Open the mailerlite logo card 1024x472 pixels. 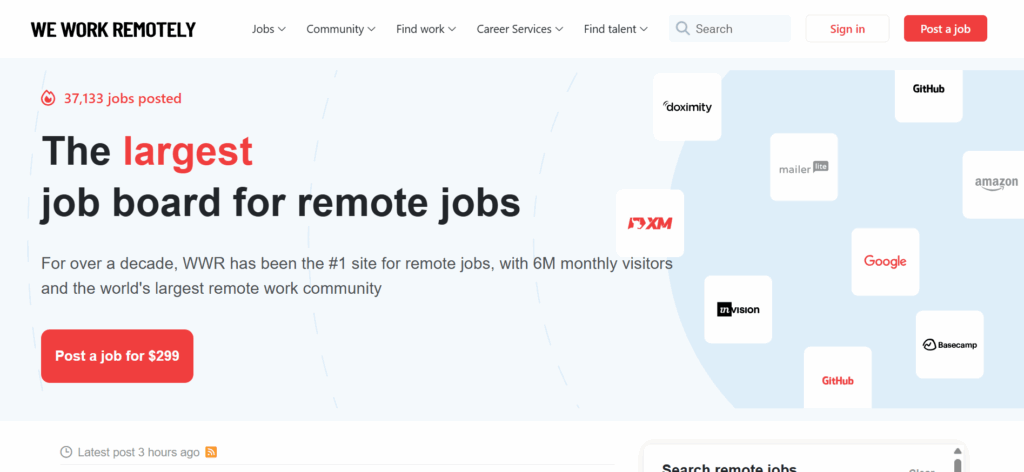pos(804,168)
